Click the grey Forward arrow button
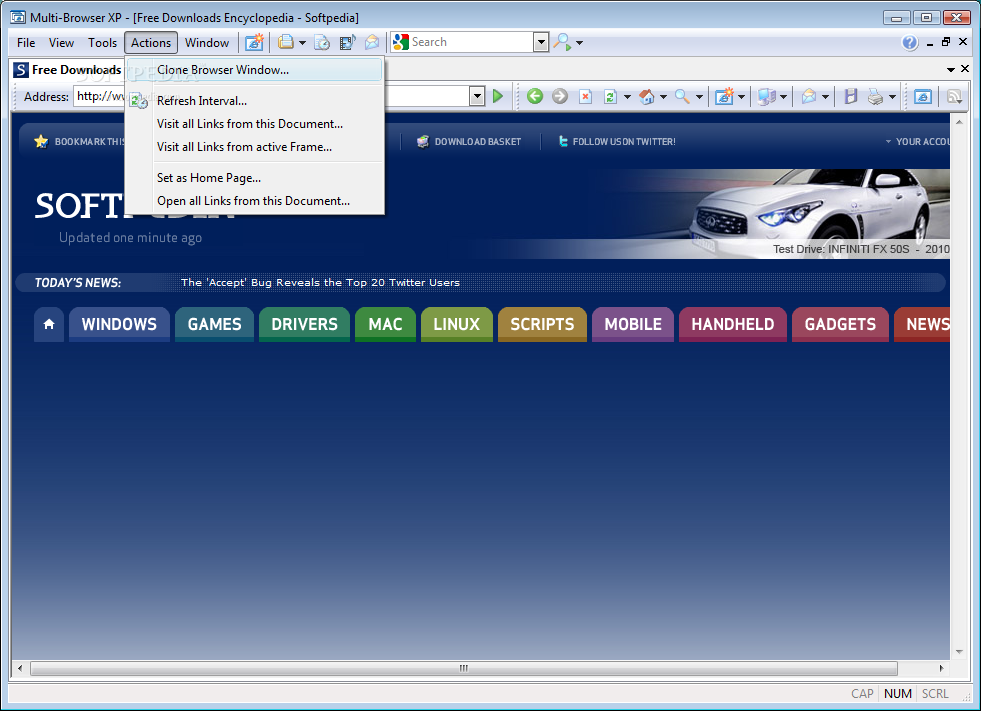The width and height of the screenshot is (981, 711). click(x=560, y=96)
